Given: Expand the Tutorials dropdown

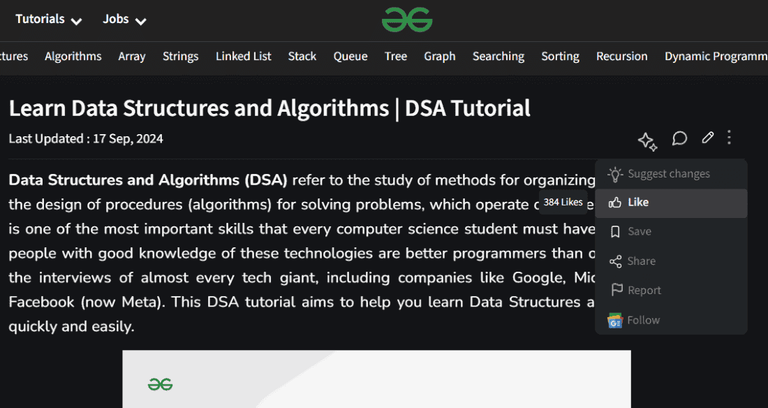Looking at the screenshot, I should [x=48, y=20].
